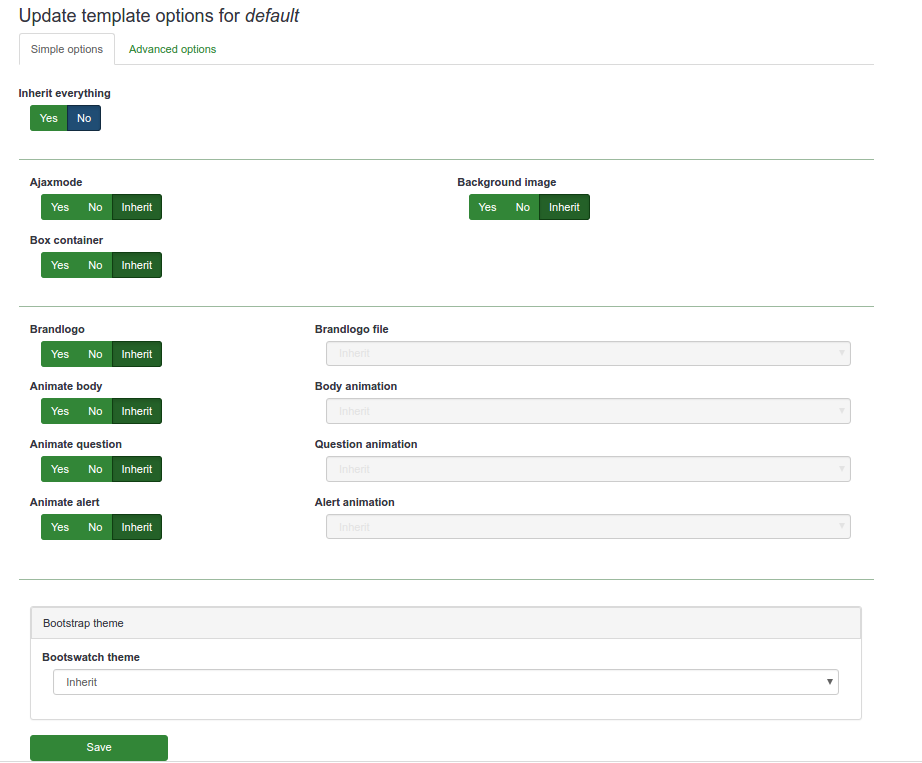Open the Bootswatch theme dropdown
This screenshot has height=763, width=922.
[x=445, y=682]
